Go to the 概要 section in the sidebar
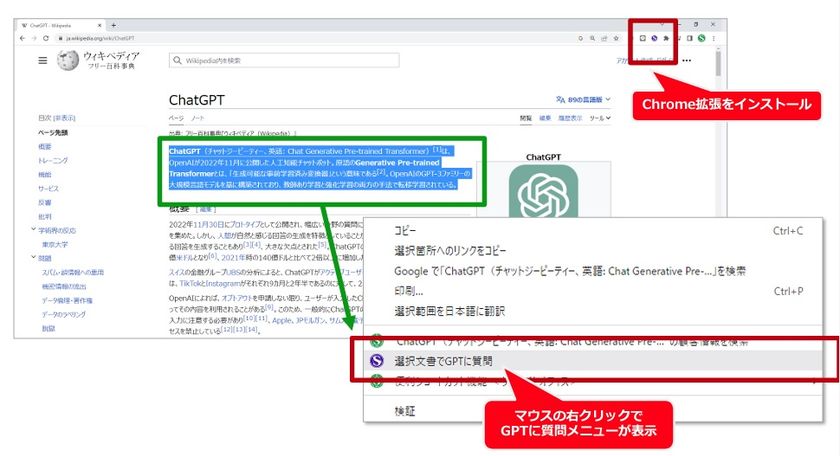The height and width of the screenshot is (456, 840). 44,146
